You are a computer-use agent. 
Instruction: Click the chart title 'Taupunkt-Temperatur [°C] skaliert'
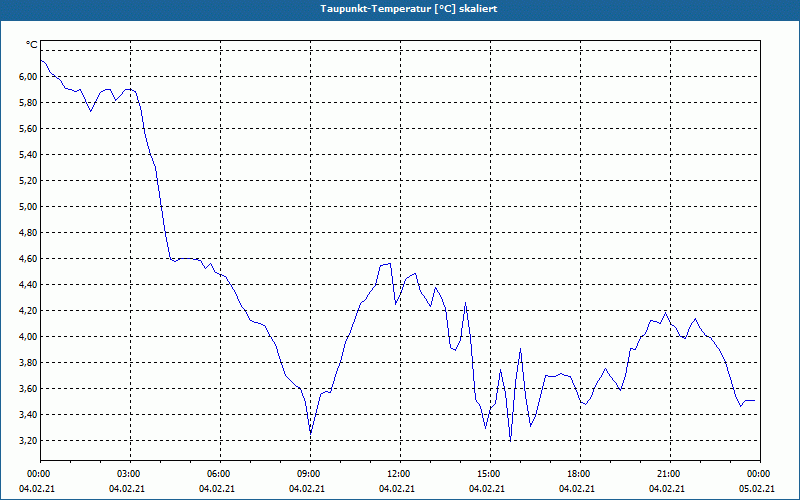(x=409, y=9)
